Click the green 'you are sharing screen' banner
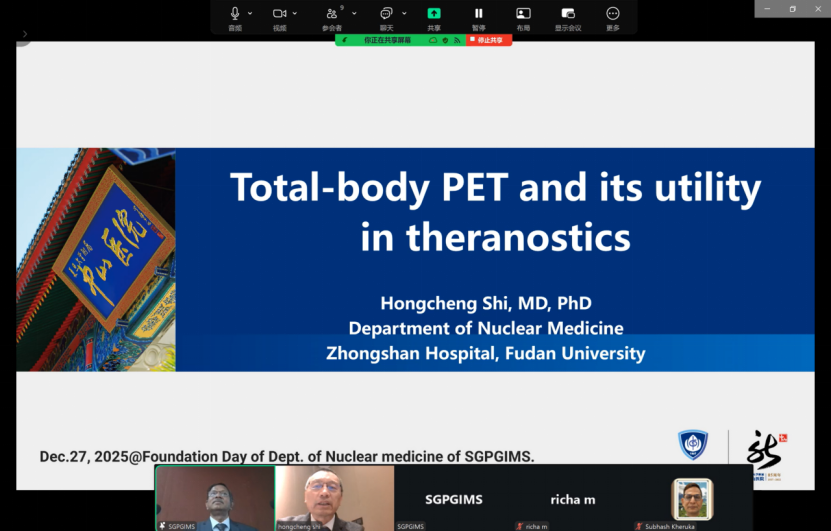831x531 pixels. click(x=386, y=40)
